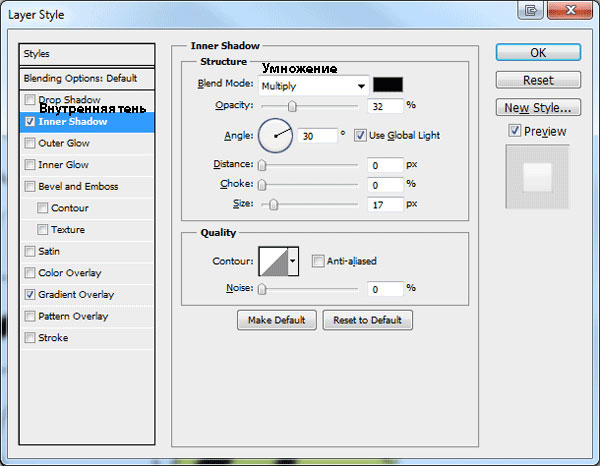Toggle Use Global Light checkbox
This screenshot has width=600, height=466.
point(360,135)
